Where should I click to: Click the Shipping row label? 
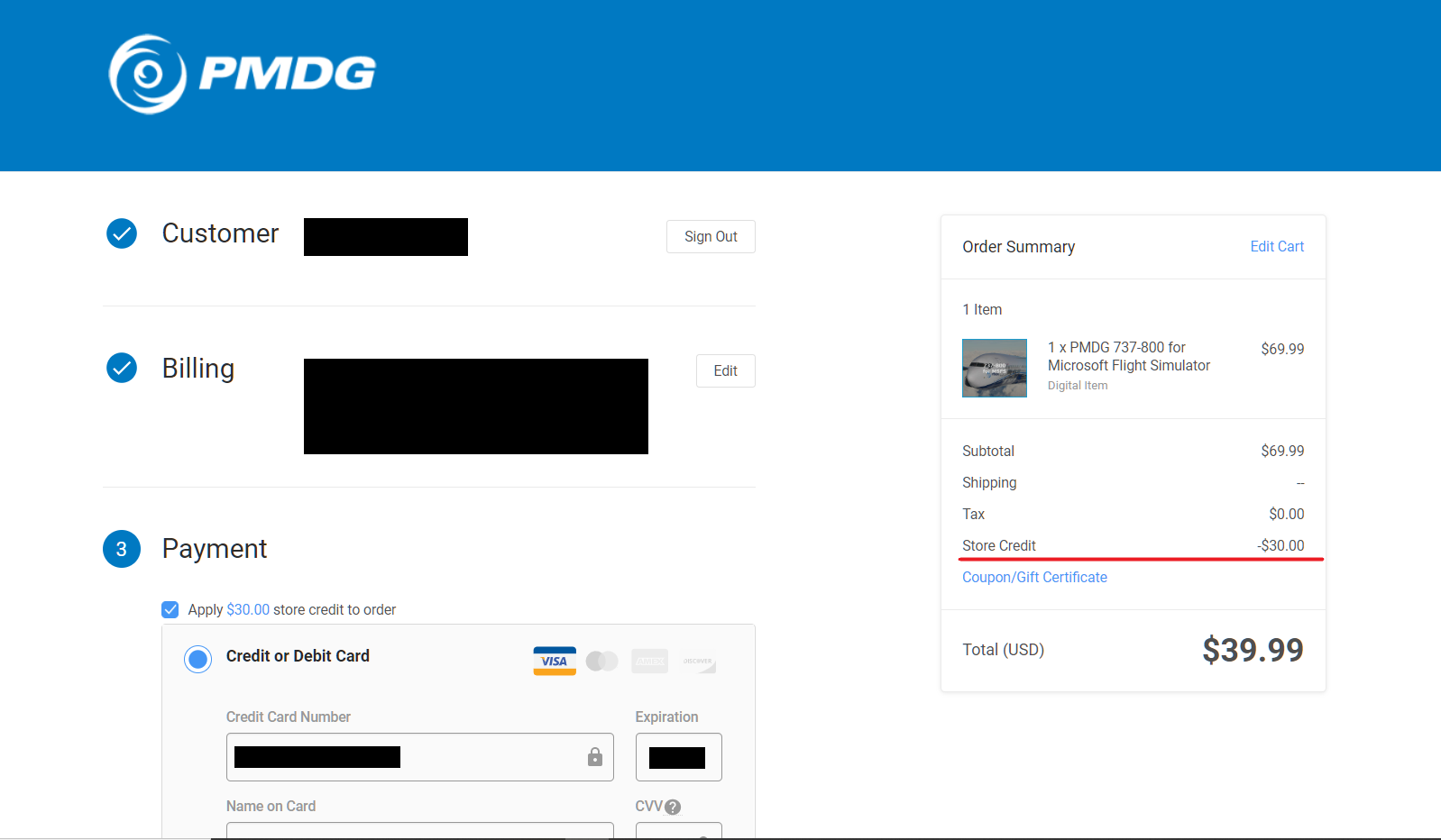(989, 483)
